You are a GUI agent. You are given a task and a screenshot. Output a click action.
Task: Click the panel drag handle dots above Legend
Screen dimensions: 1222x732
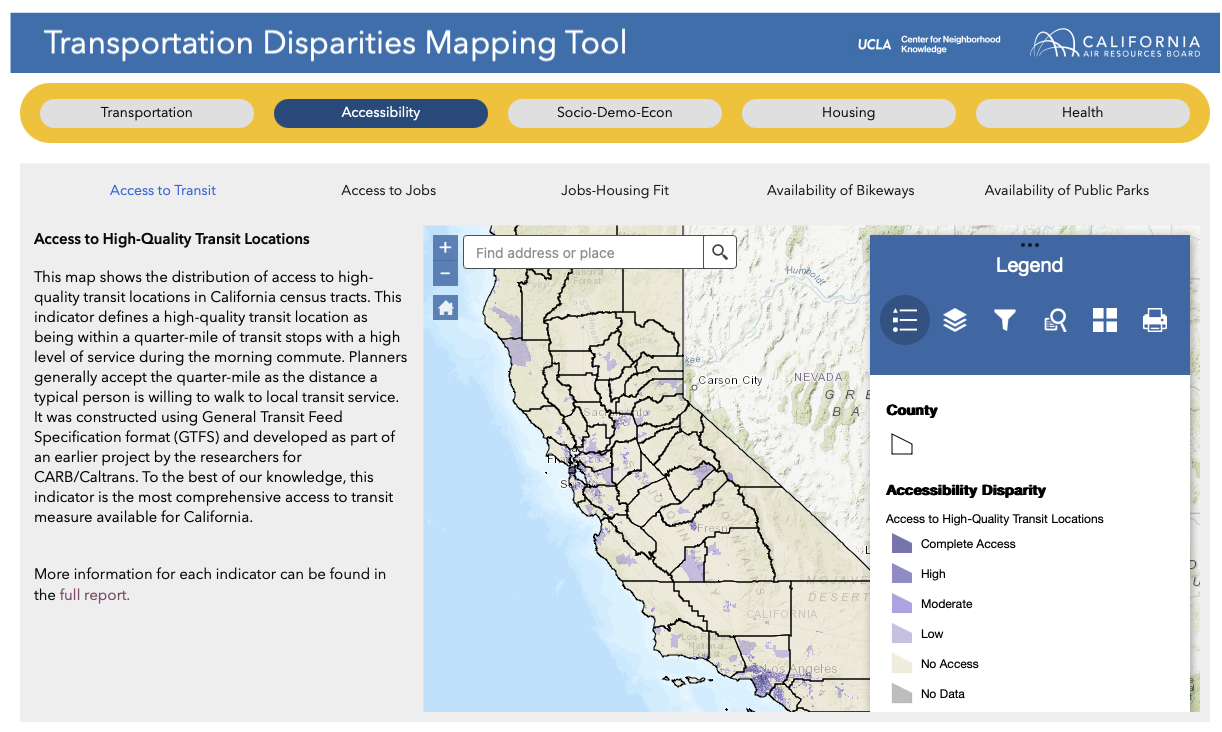coord(1029,245)
